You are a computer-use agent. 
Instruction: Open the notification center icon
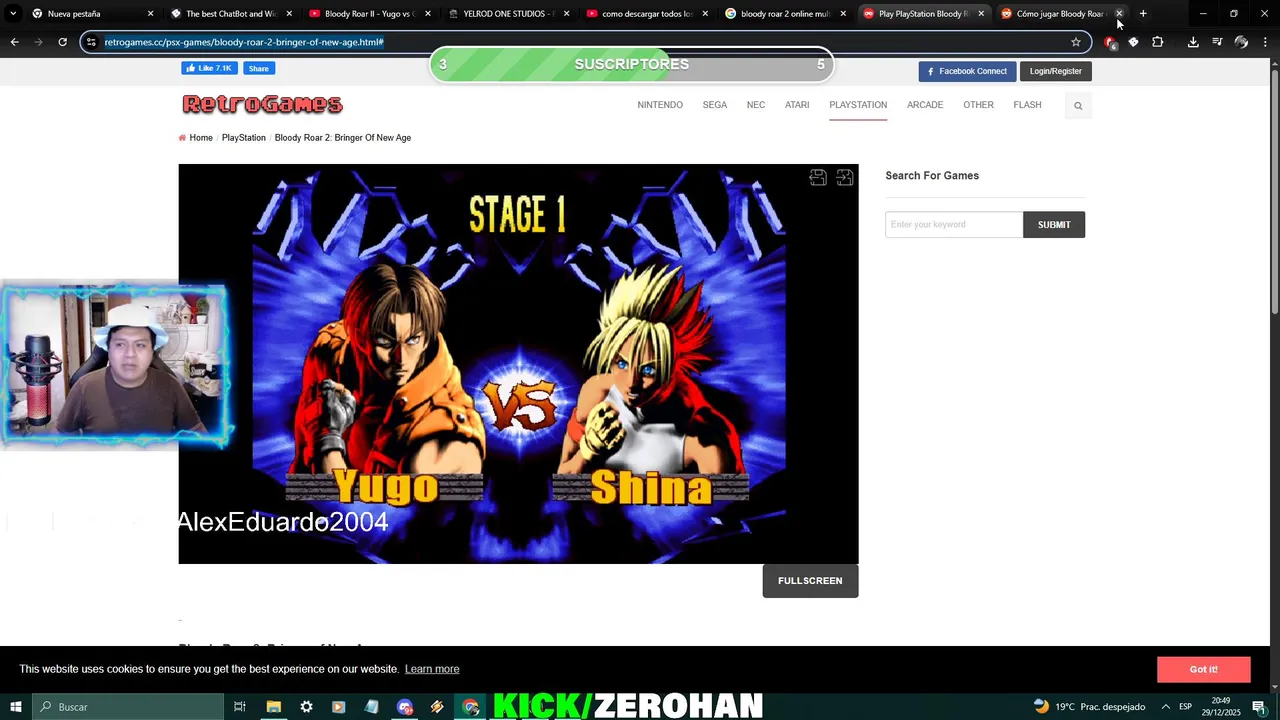[1259, 707]
